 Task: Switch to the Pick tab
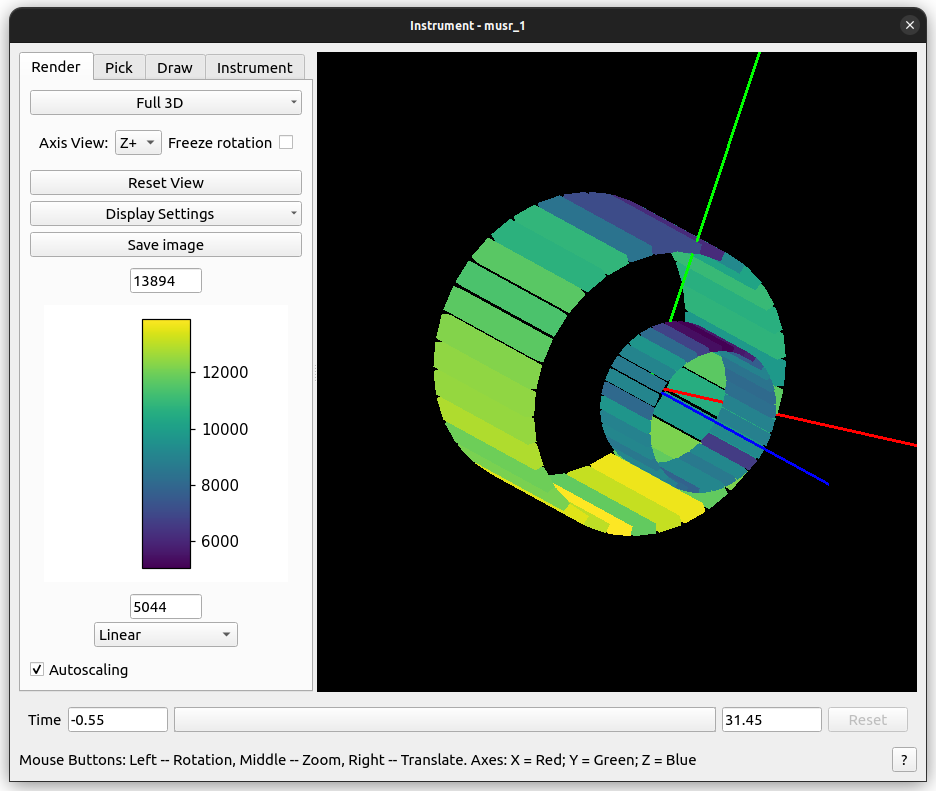tap(119, 67)
